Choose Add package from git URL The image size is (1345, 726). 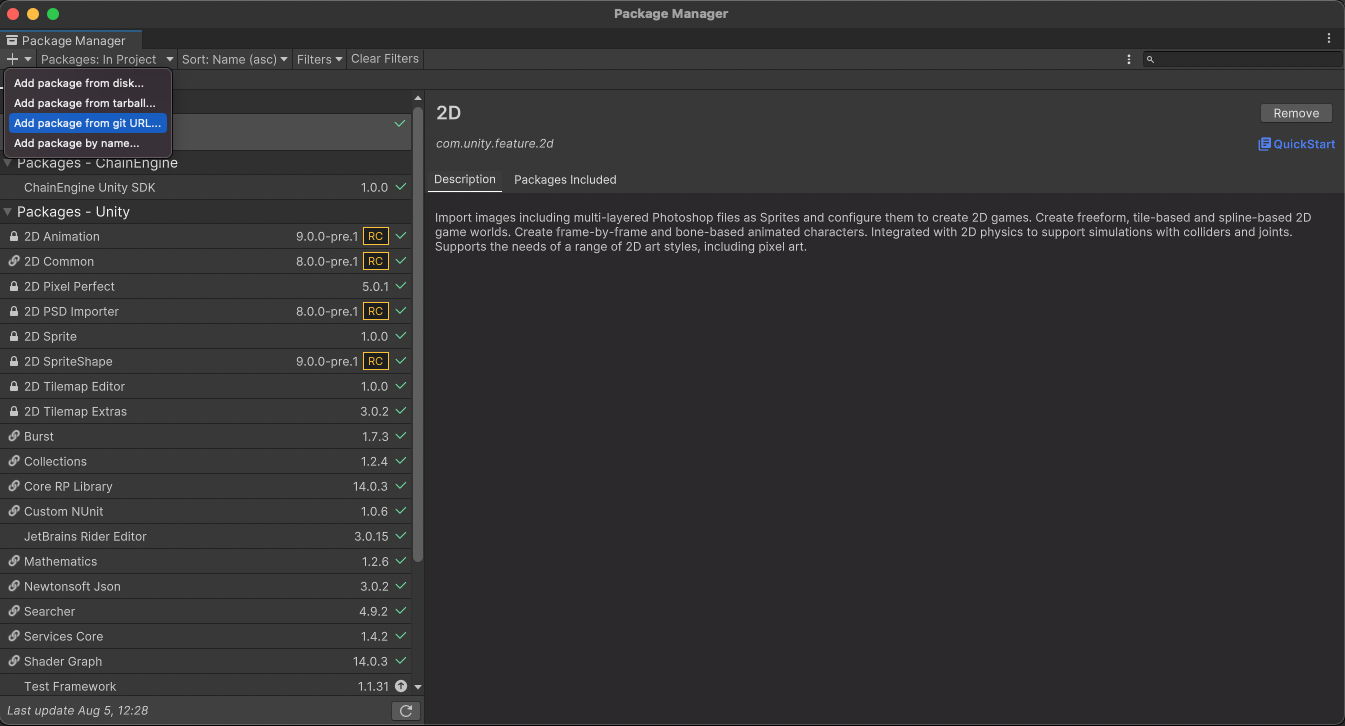point(87,123)
